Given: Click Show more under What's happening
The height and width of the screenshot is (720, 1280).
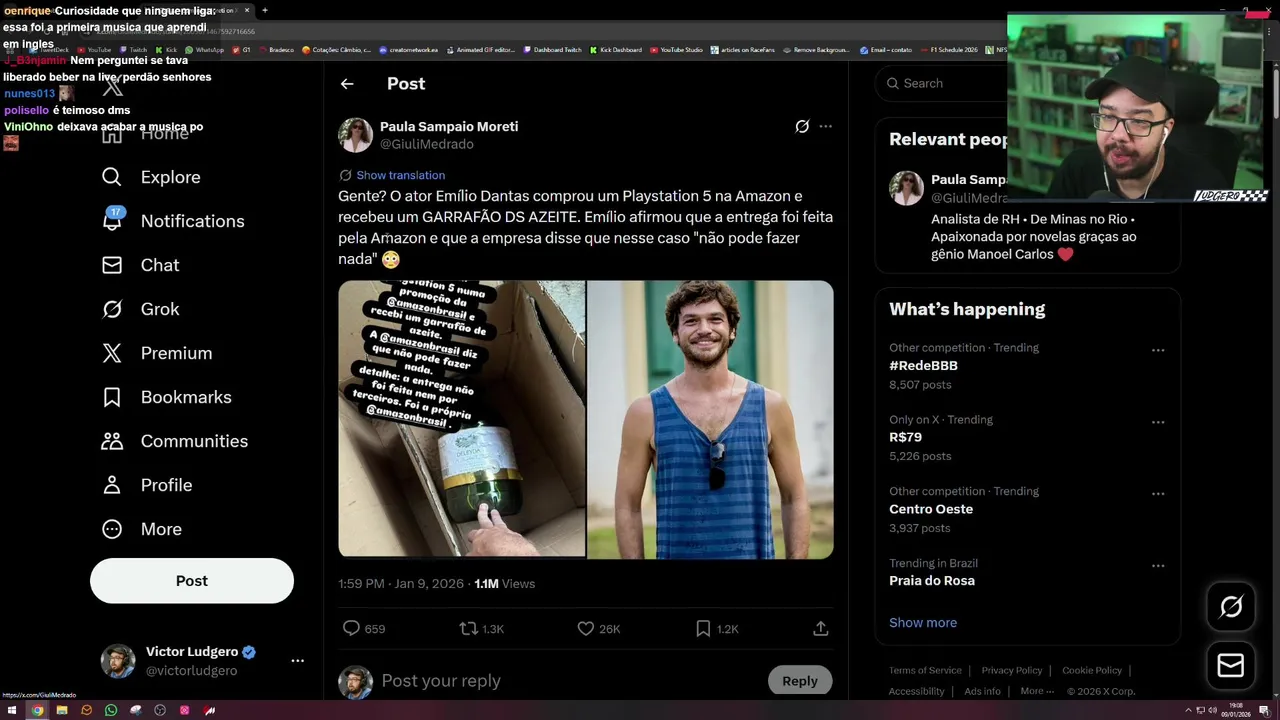Looking at the screenshot, I should click(923, 623).
